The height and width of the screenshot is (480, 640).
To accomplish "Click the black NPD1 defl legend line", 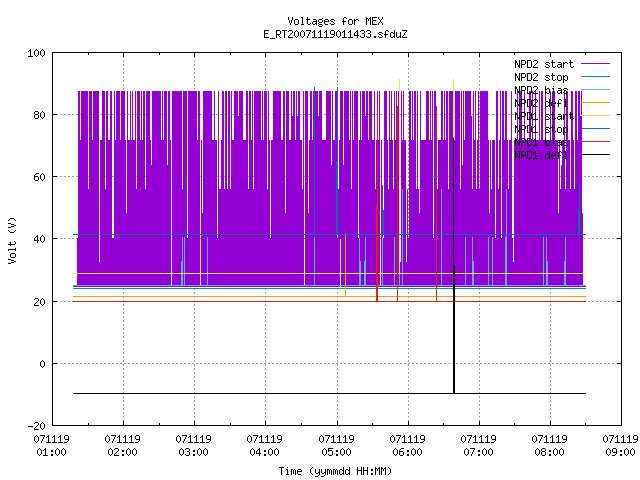I will pos(596,155).
